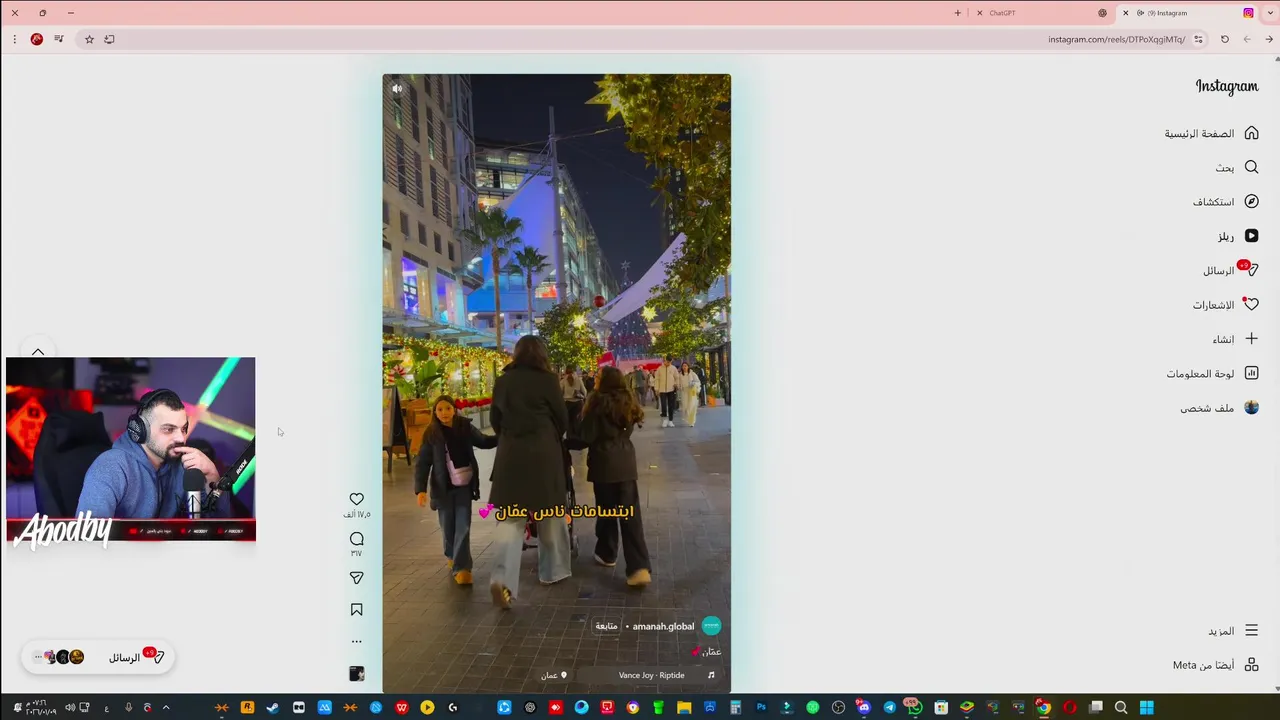Open the browser media control icon

pos(59,39)
